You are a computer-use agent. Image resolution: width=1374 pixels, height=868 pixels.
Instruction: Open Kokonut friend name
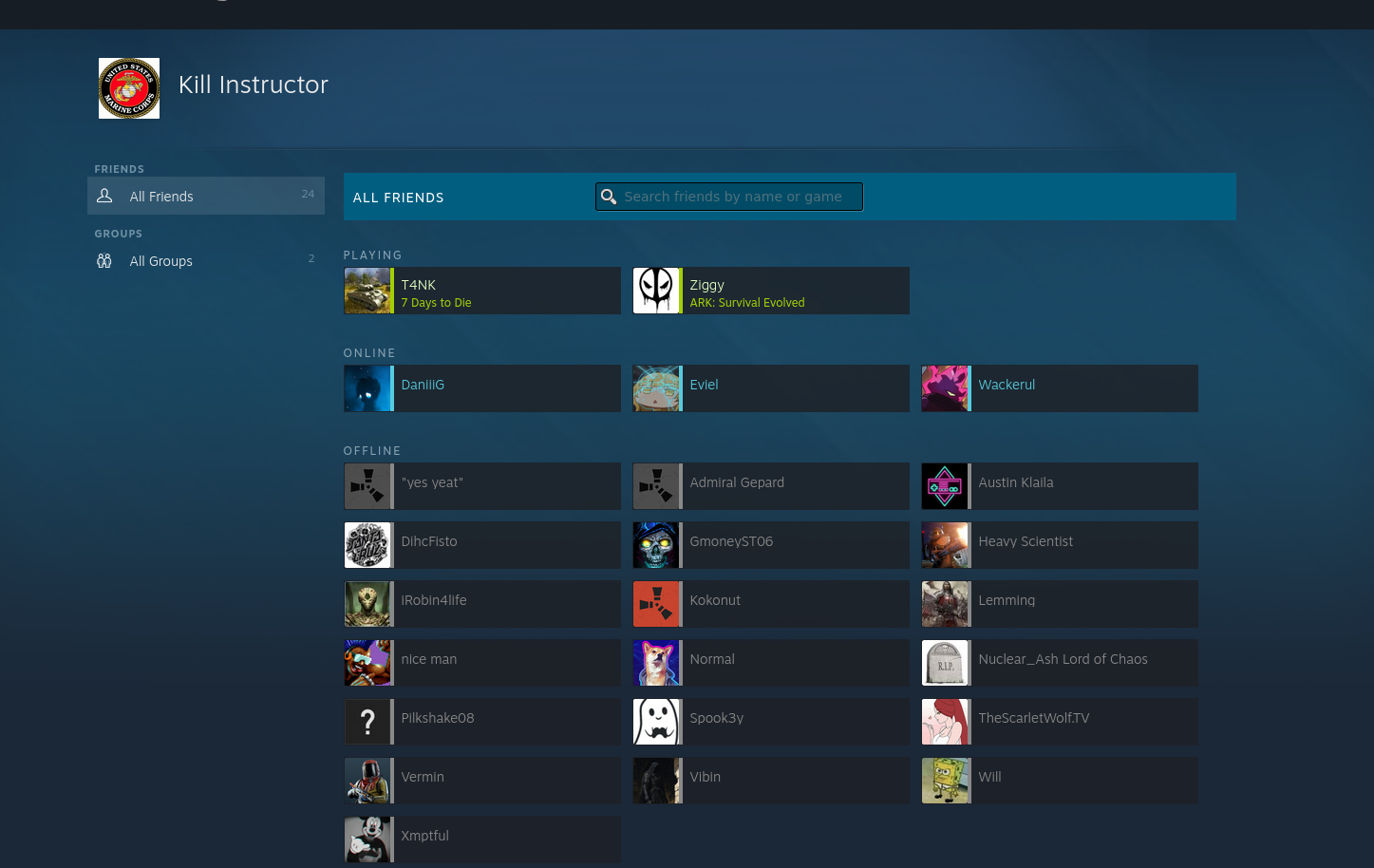pos(715,600)
